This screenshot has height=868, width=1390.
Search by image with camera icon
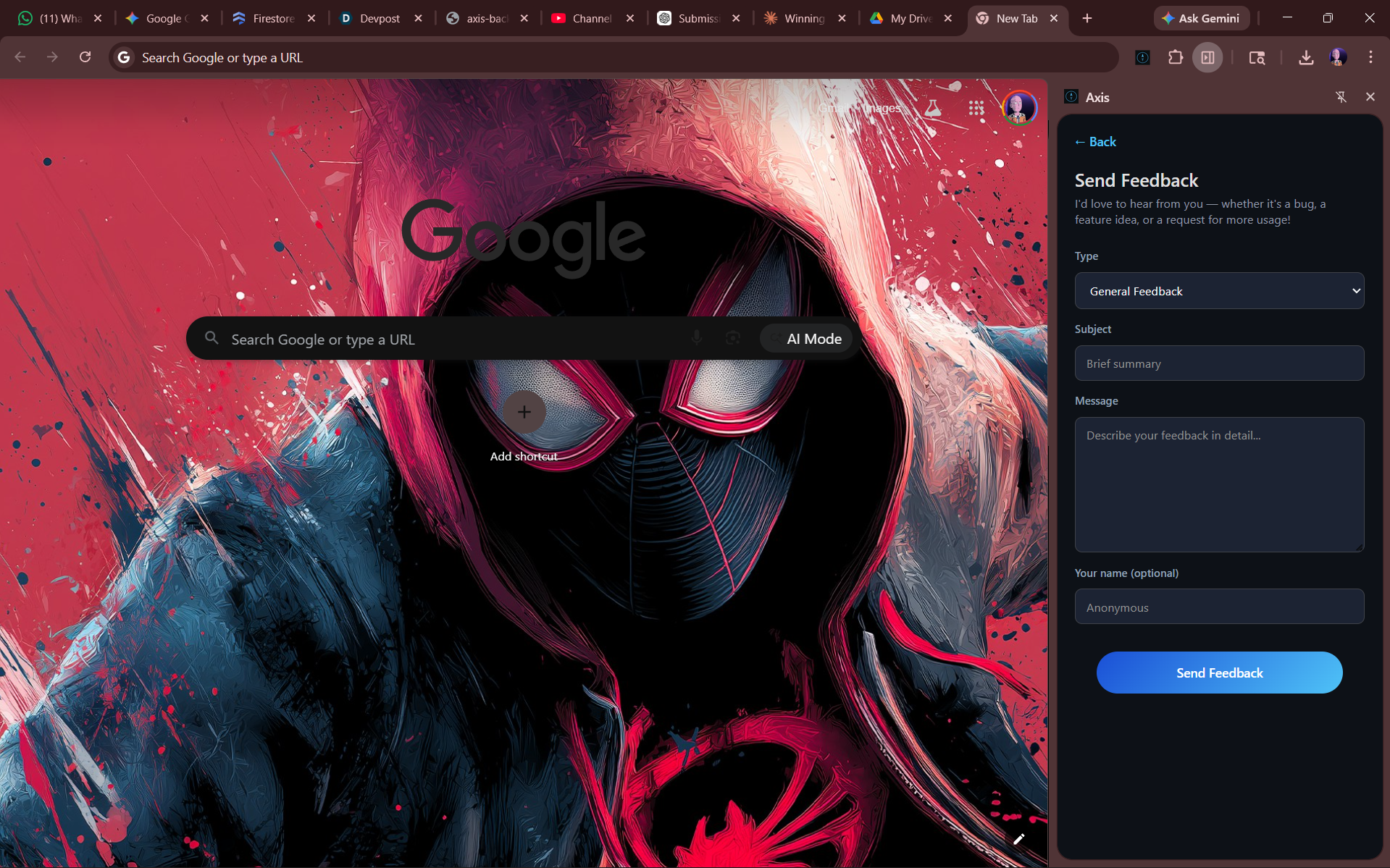point(733,338)
